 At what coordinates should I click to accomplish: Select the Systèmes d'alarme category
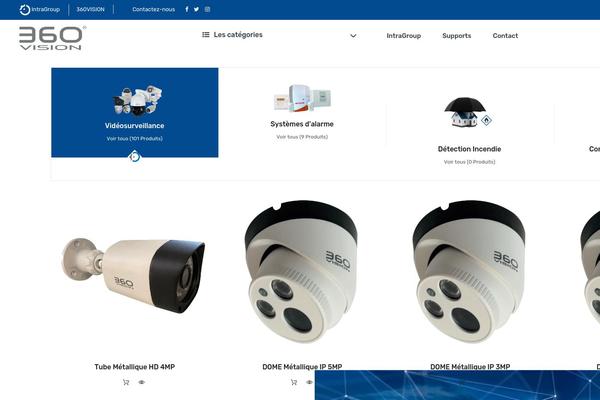[x=302, y=124]
